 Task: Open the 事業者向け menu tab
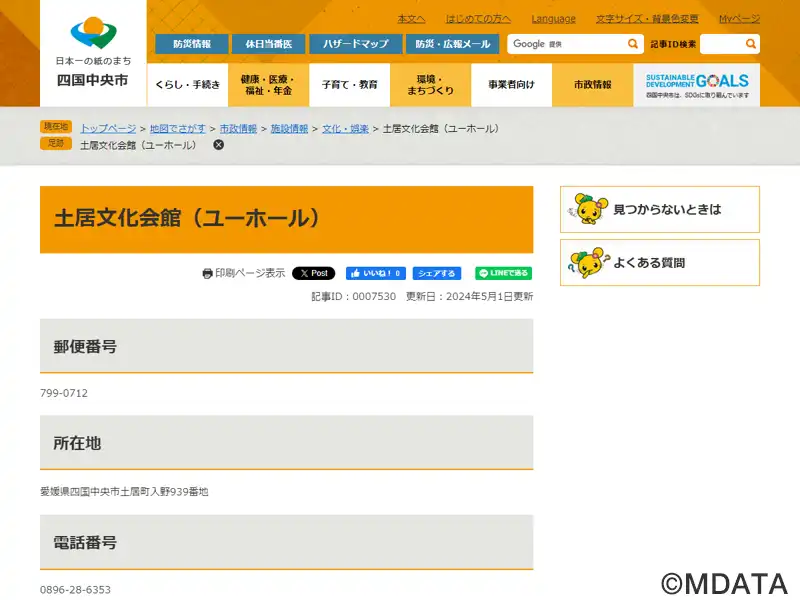pyautogui.click(x=511, y=85)
